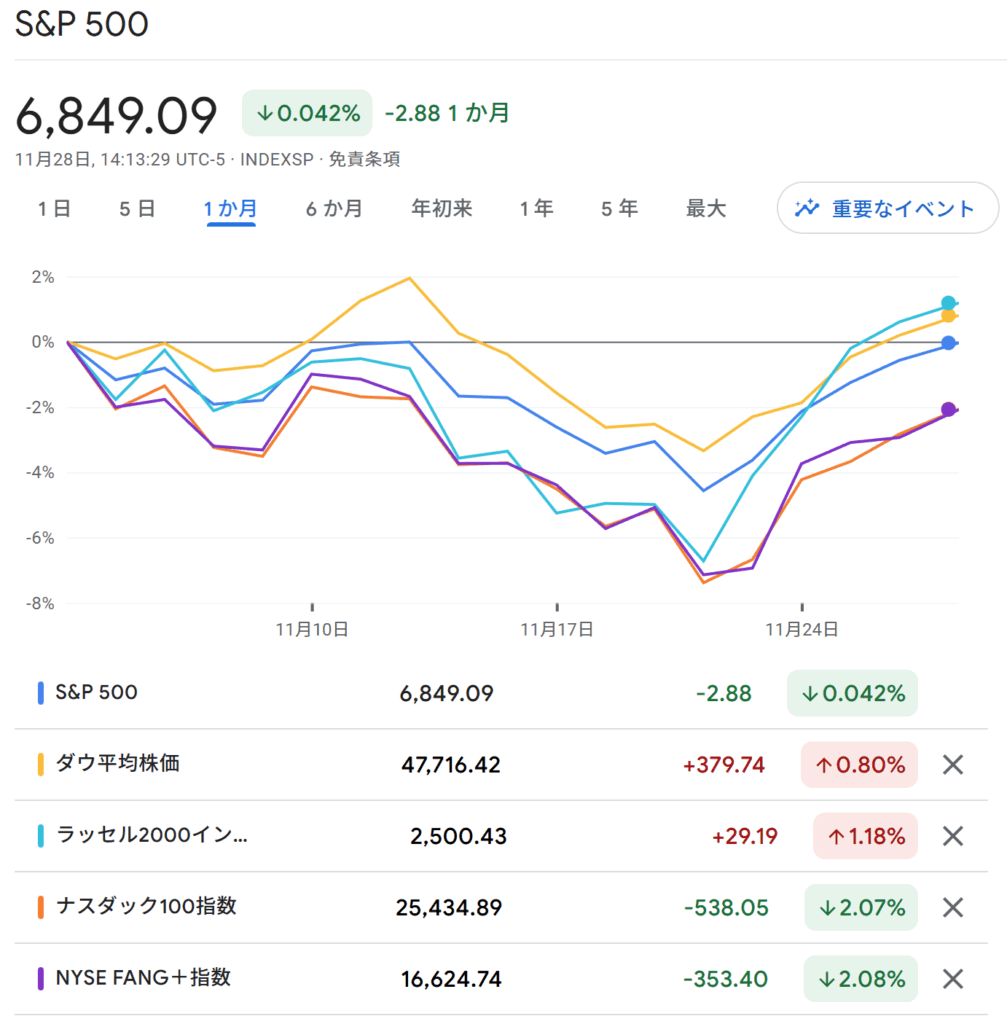Remove NYSE FANG+指数 using X icon
1007x1024 pixels.
(953, 978)
